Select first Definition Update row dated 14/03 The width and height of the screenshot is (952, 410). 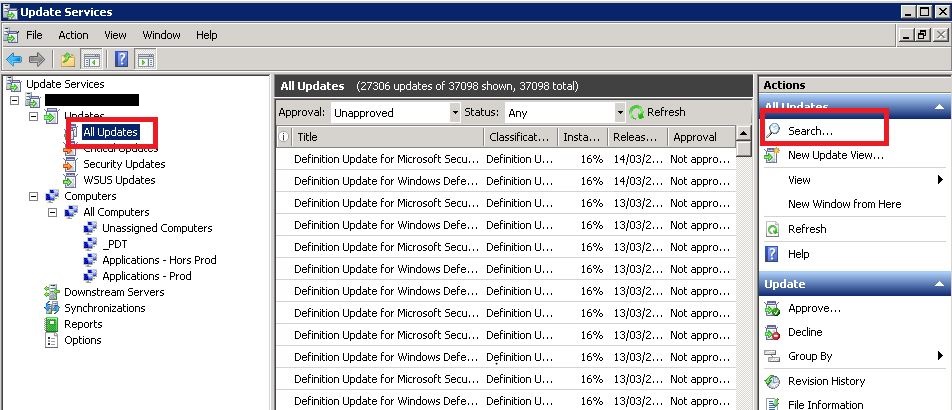(506, 159)
